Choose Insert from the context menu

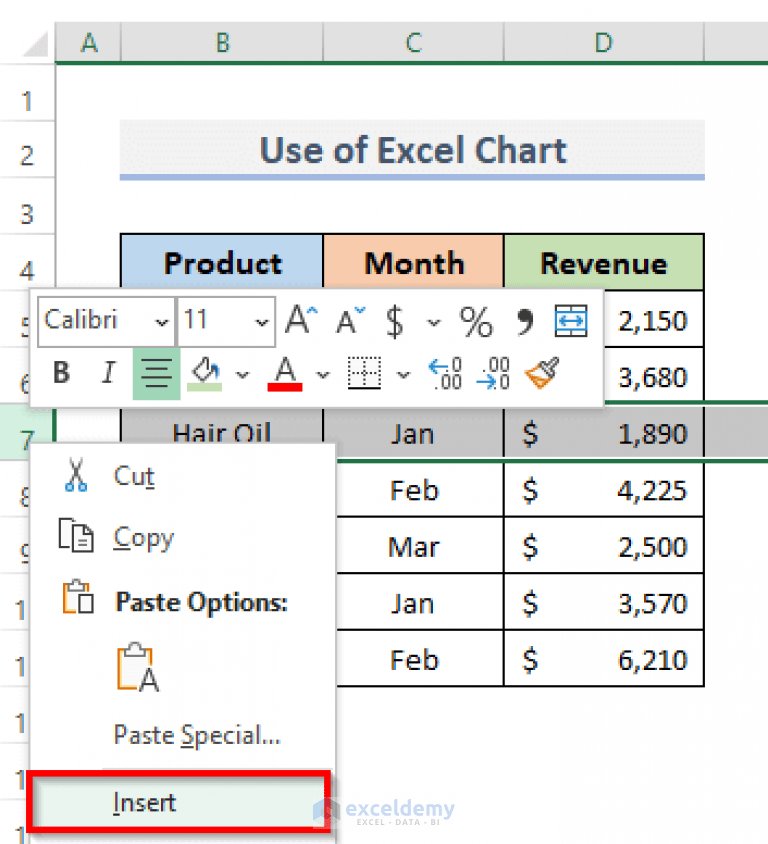[144, 802]
